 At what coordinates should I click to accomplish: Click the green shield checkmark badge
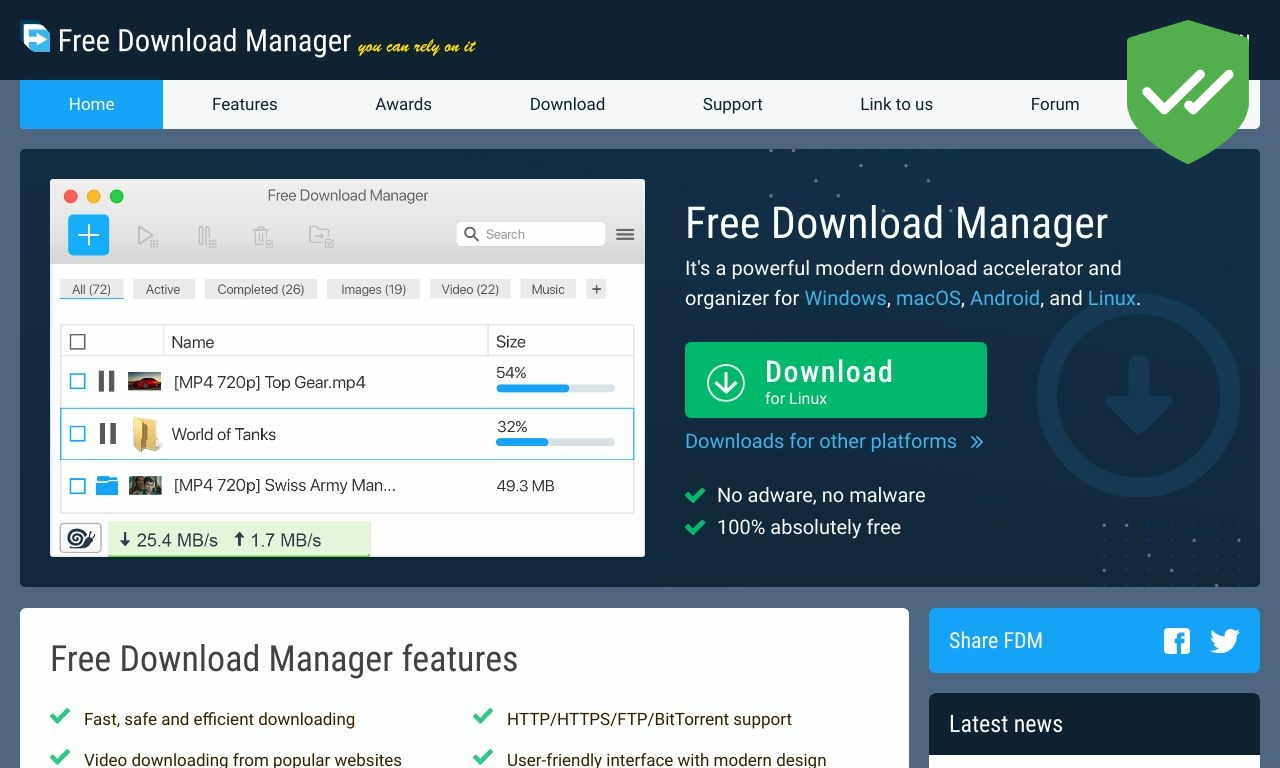point(1188,92)
